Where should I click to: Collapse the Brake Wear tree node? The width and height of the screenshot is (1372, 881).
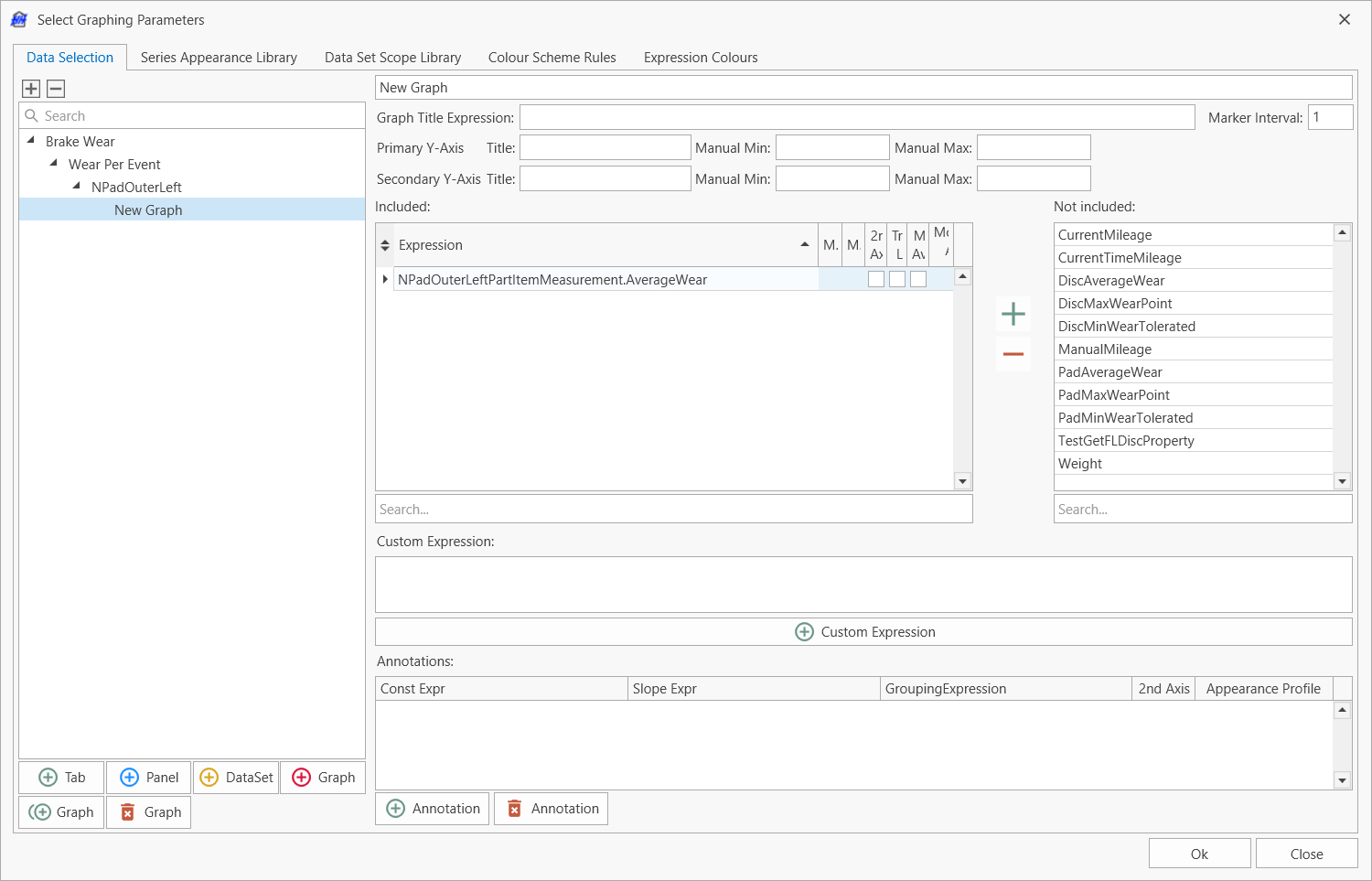pos(31,141)
